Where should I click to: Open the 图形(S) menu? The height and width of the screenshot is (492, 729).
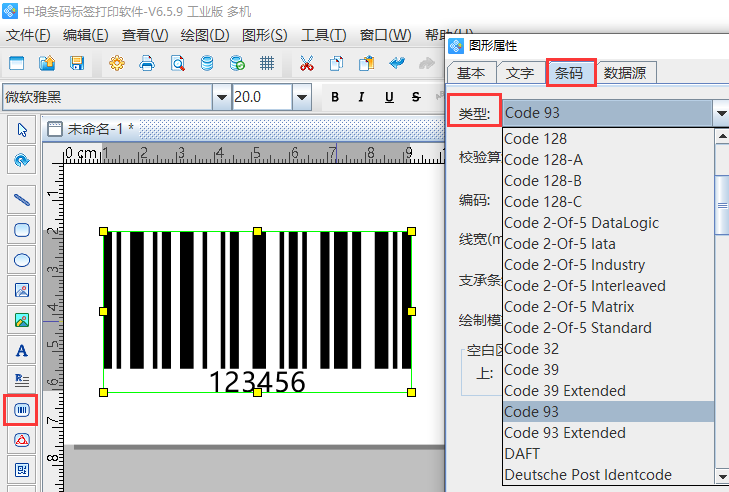265,35
